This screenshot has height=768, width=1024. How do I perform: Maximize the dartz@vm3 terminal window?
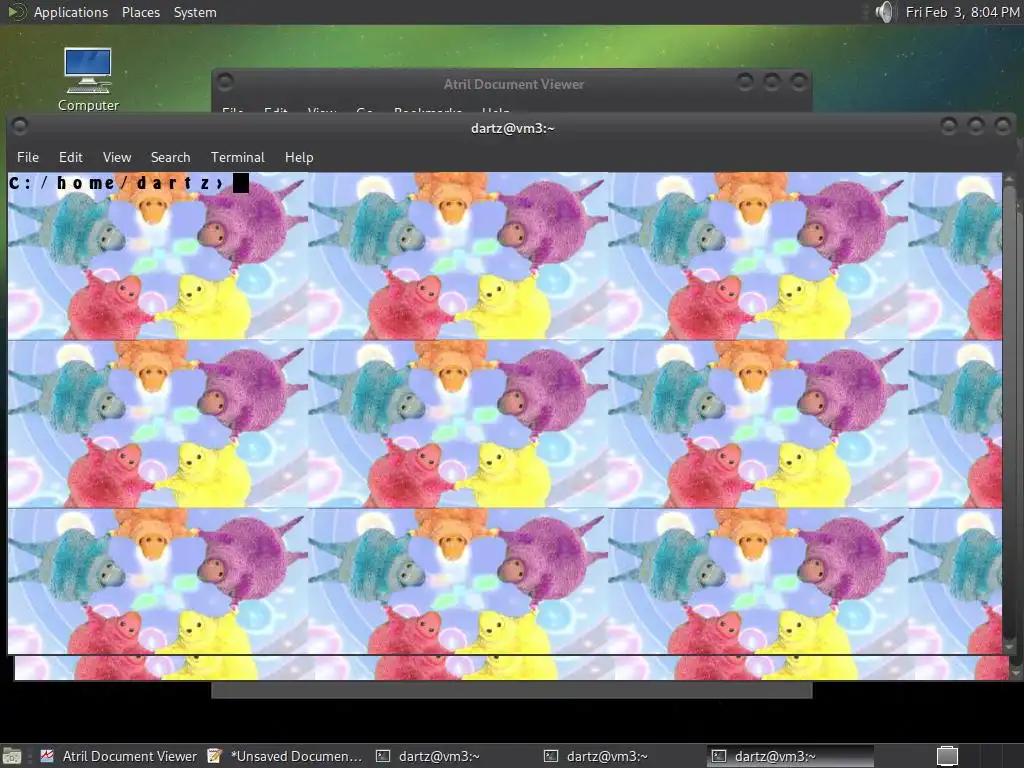[x=976, y=125]
